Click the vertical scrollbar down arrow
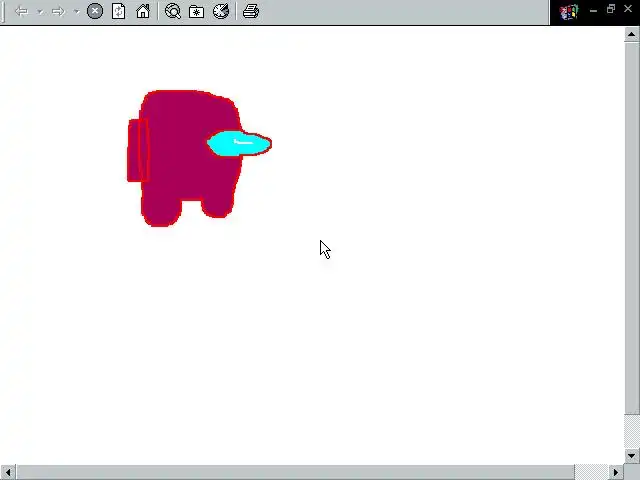The width and height of the screenshot is (640, 480). click(x=631, y=456)
